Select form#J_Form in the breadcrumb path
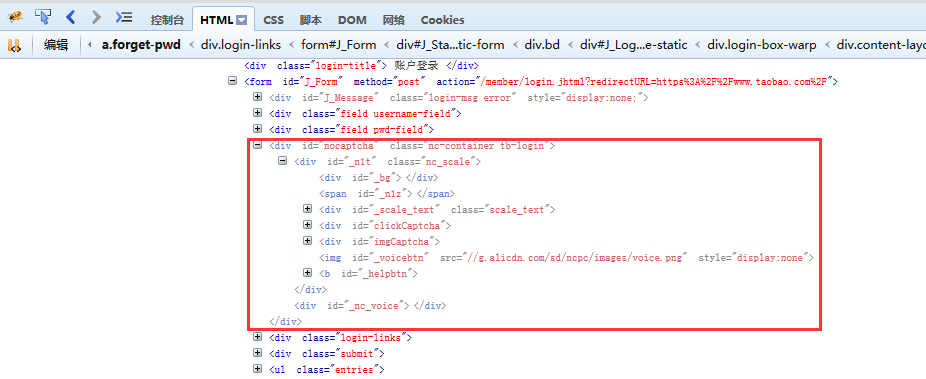926x379 pixels. coord(338,45)
